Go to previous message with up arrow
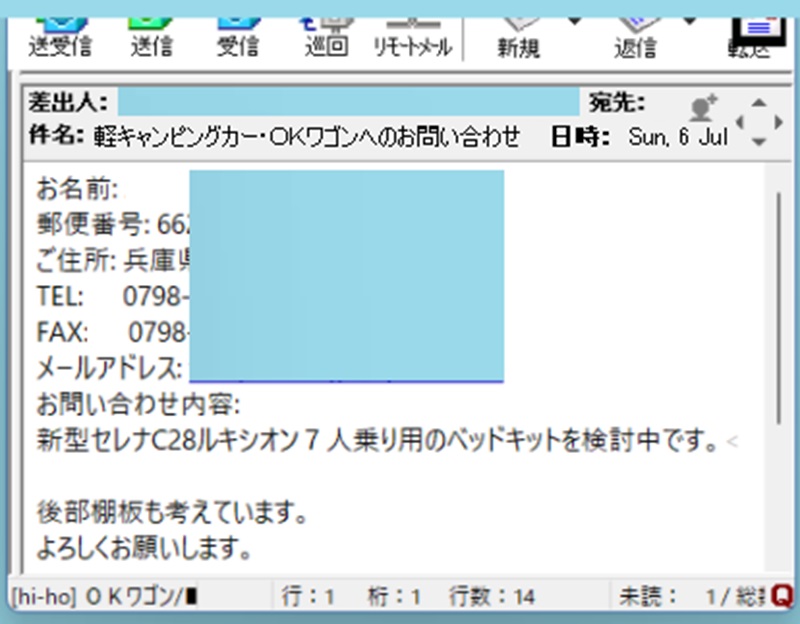This screenshot has width=800, height=624. coord(759,103)
